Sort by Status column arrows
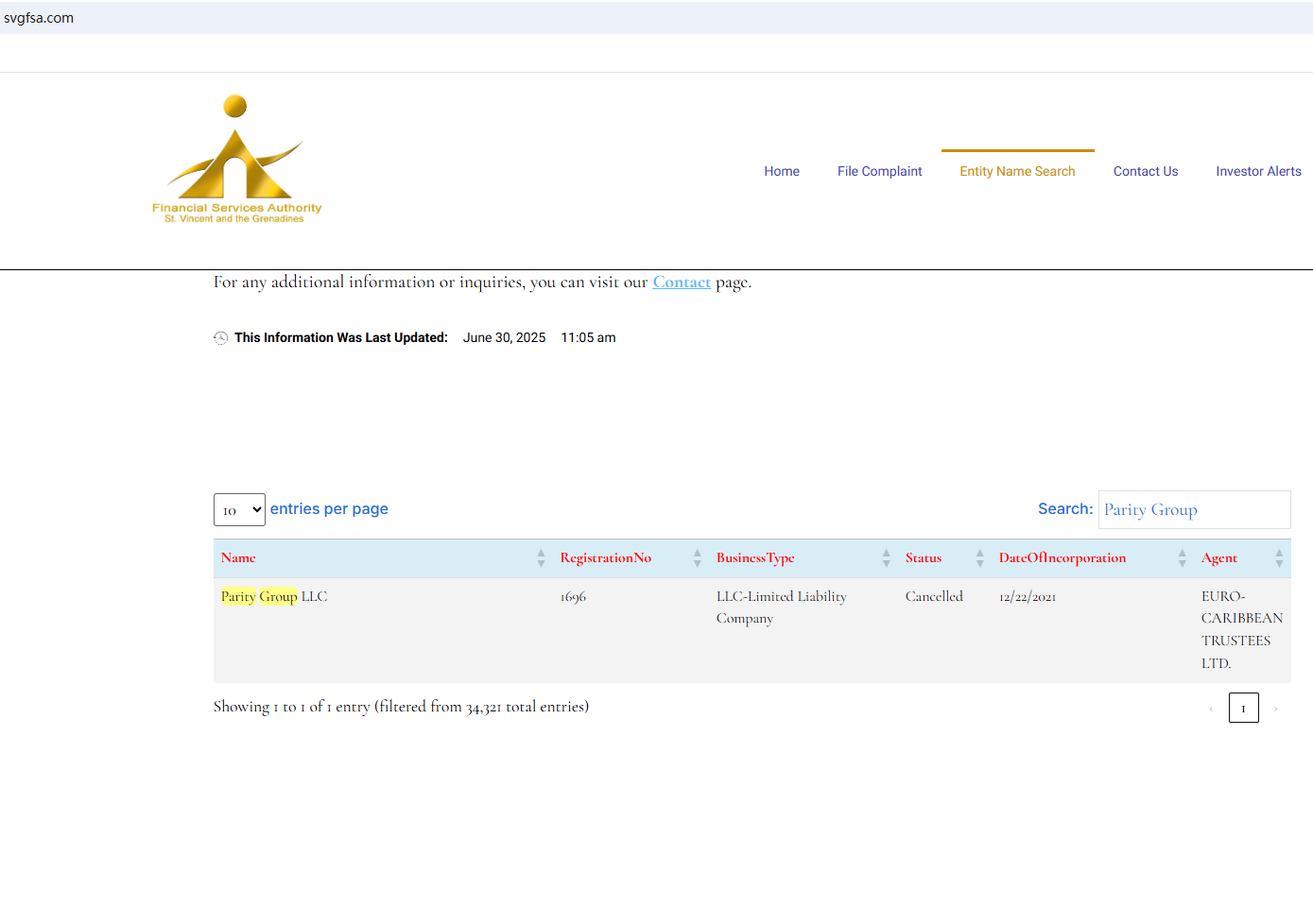1313x924 pixels. [x=979, y=558]
